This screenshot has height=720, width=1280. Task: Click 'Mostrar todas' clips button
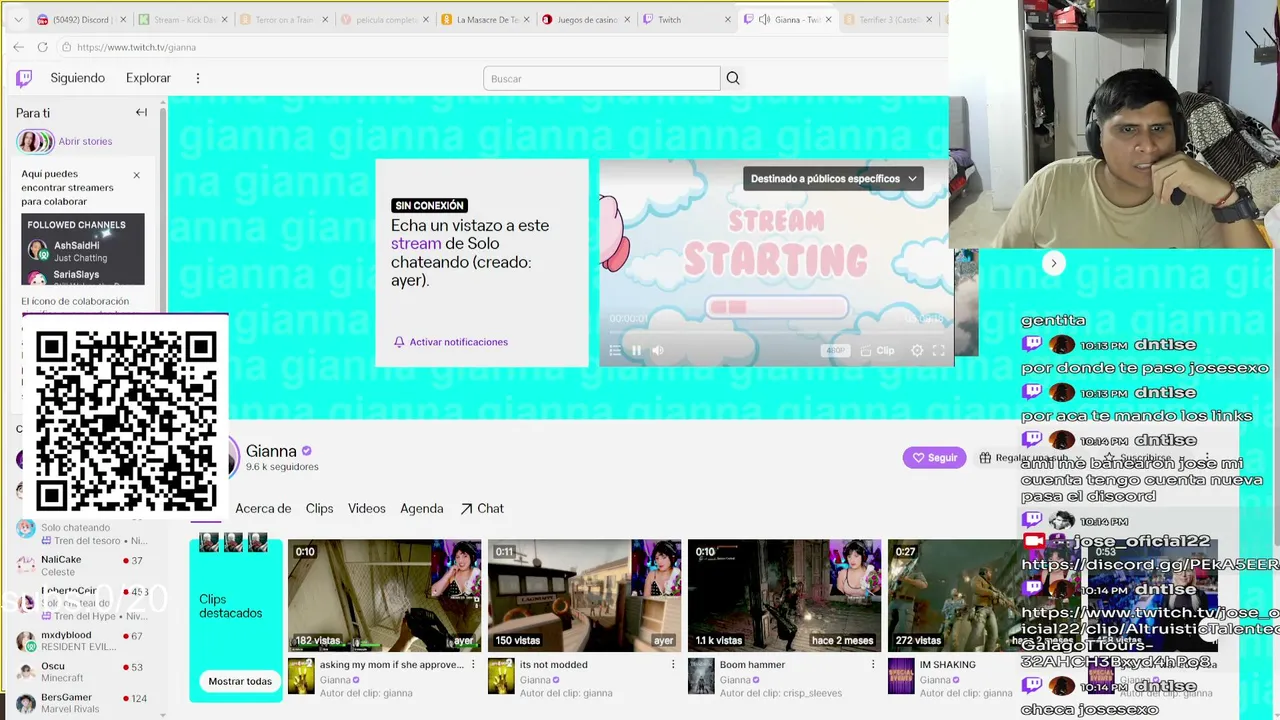tap(240, 681)
